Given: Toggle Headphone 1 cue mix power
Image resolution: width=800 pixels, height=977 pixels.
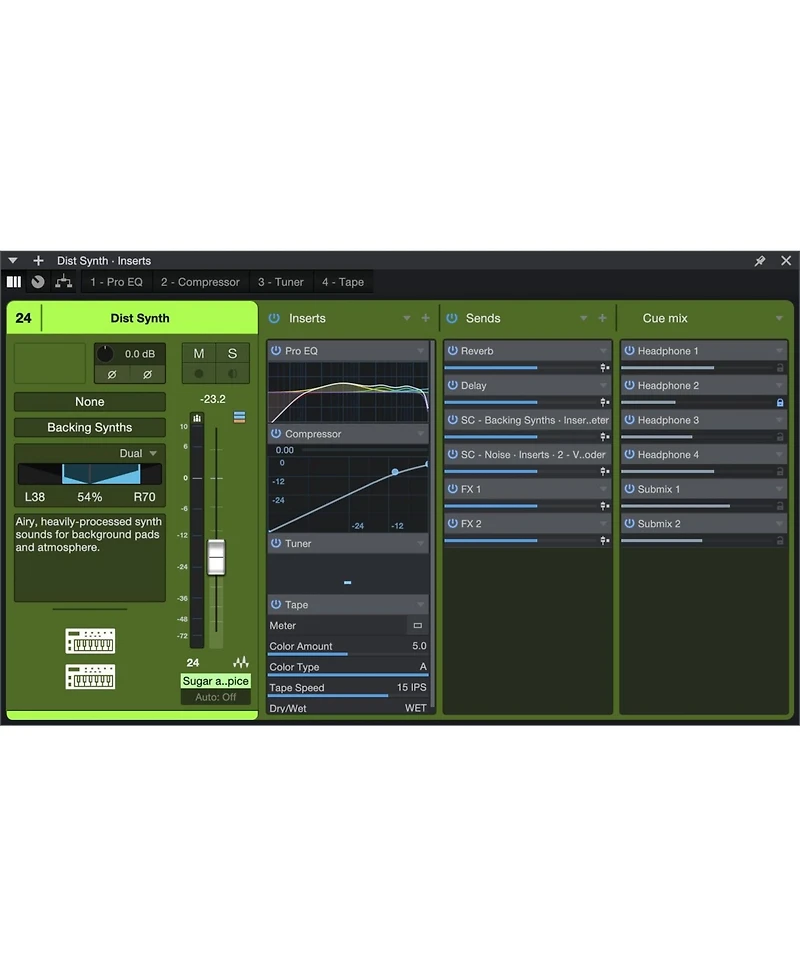Looking at the screenshot, I should point(629,350).
